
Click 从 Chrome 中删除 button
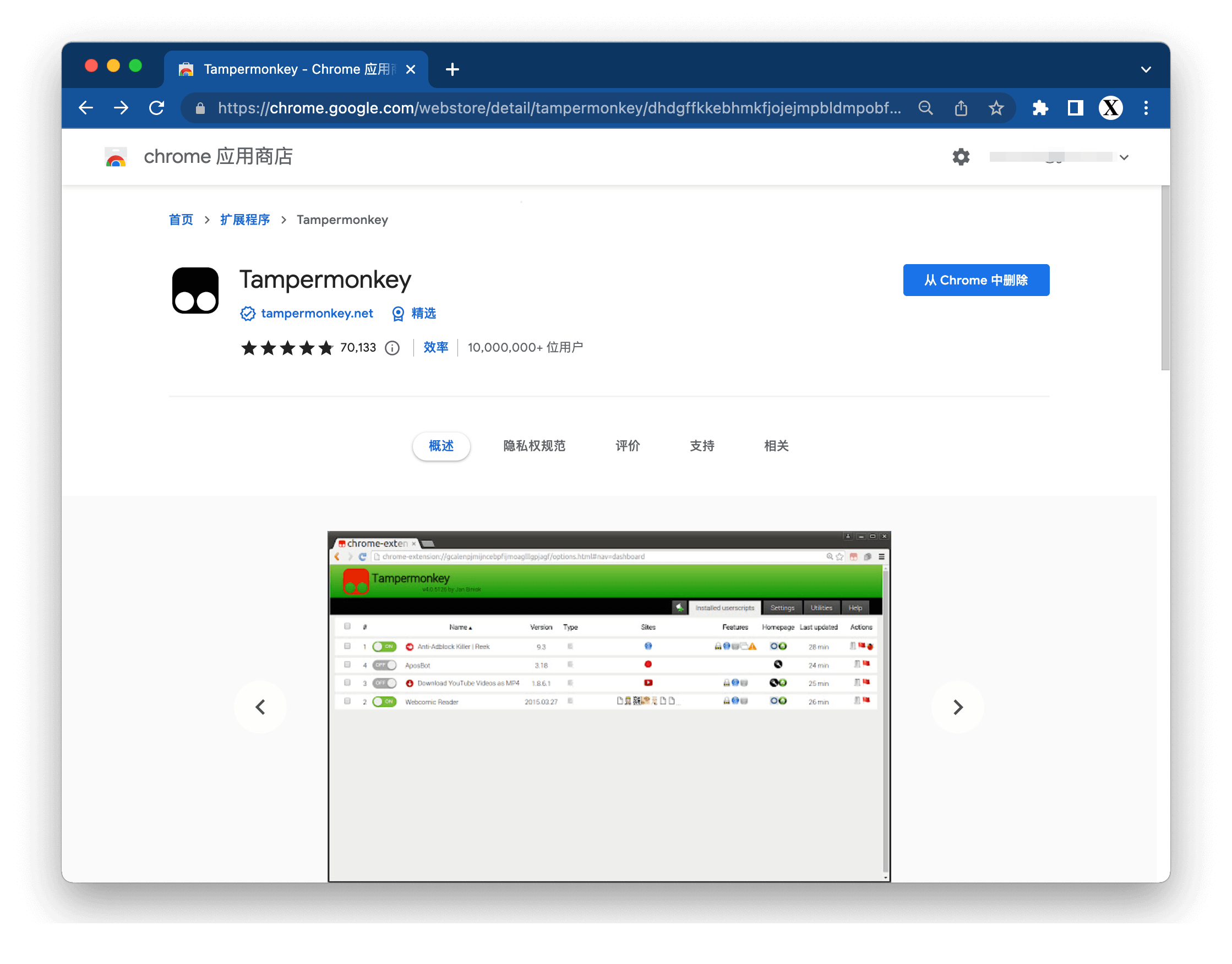[x=975, y=280]
